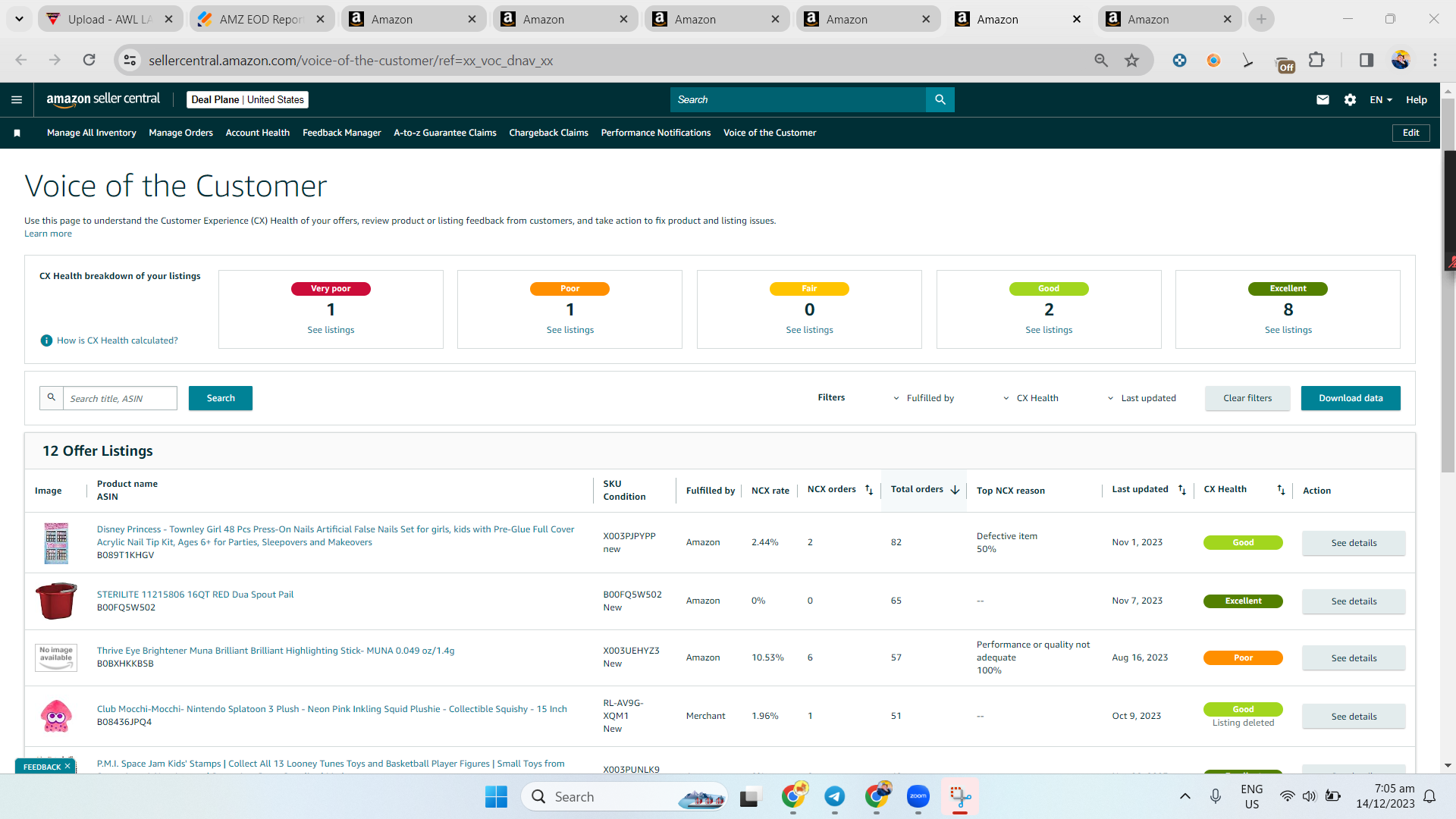Open the Chrome three-dot menu
1456x819 pixels.
1435,60
